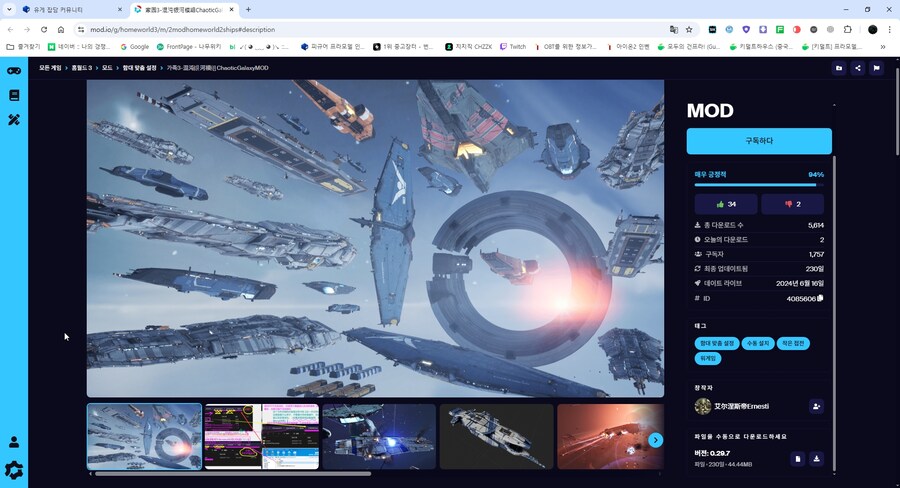Open the settings gear in left sidebar

coord(14,469)
